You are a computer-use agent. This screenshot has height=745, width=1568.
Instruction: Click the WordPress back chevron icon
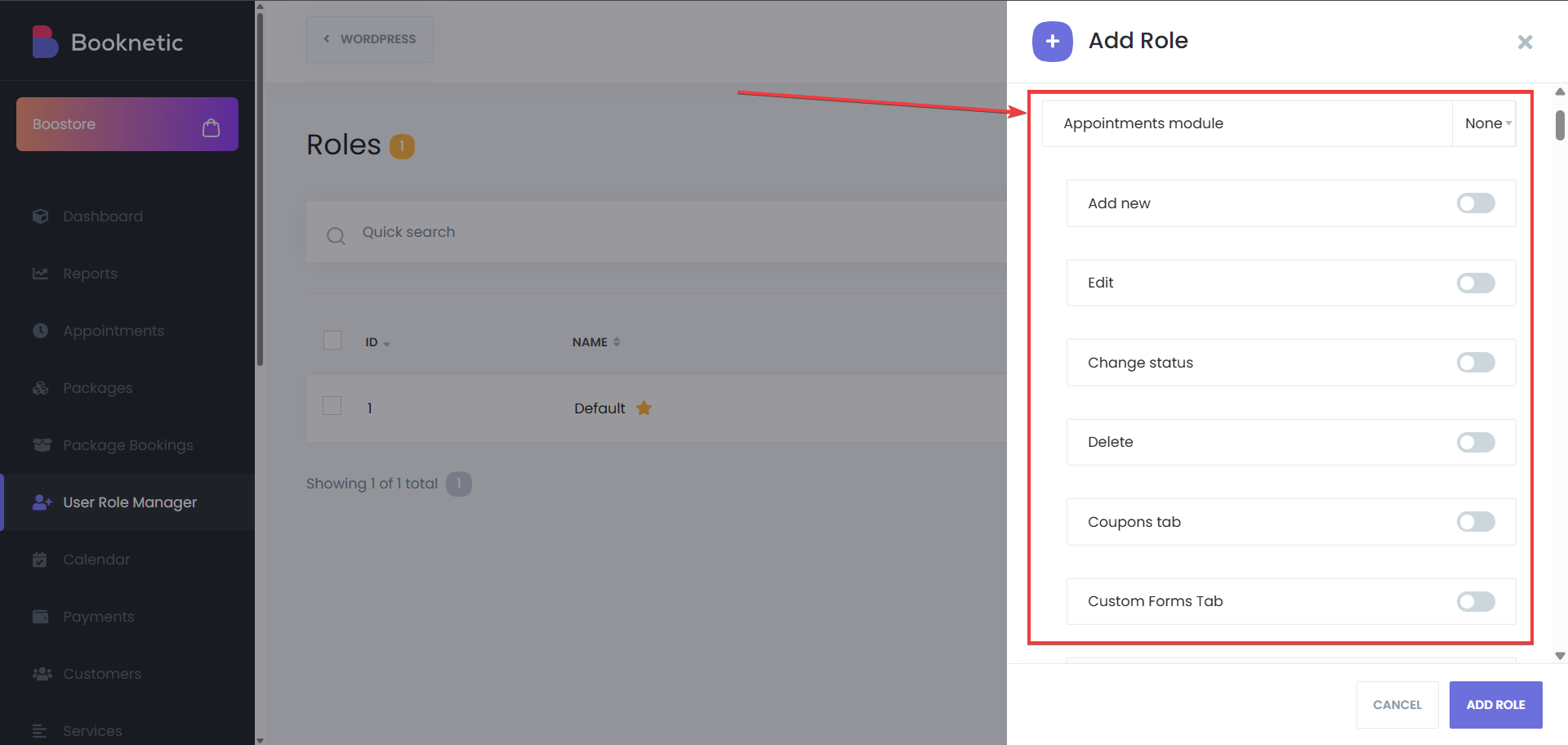pos(327,39)
